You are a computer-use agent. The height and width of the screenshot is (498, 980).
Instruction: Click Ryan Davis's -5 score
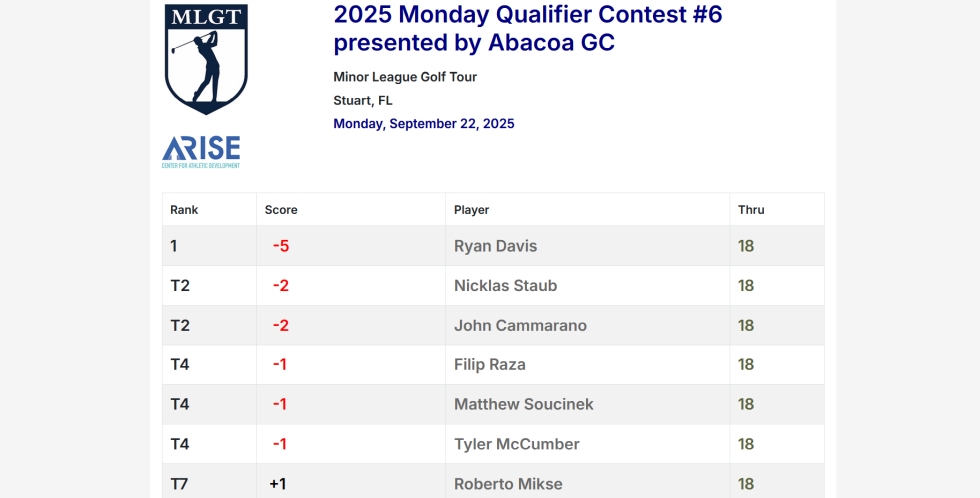coord(281,246)
